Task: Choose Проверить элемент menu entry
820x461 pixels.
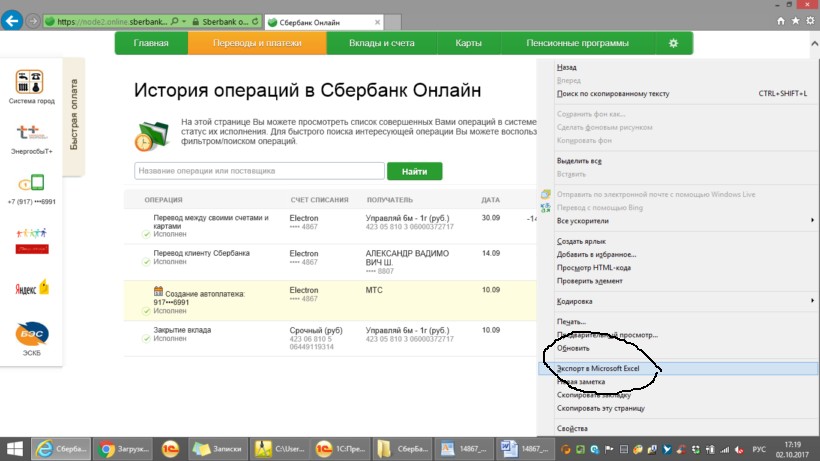Action: [589, 281]
